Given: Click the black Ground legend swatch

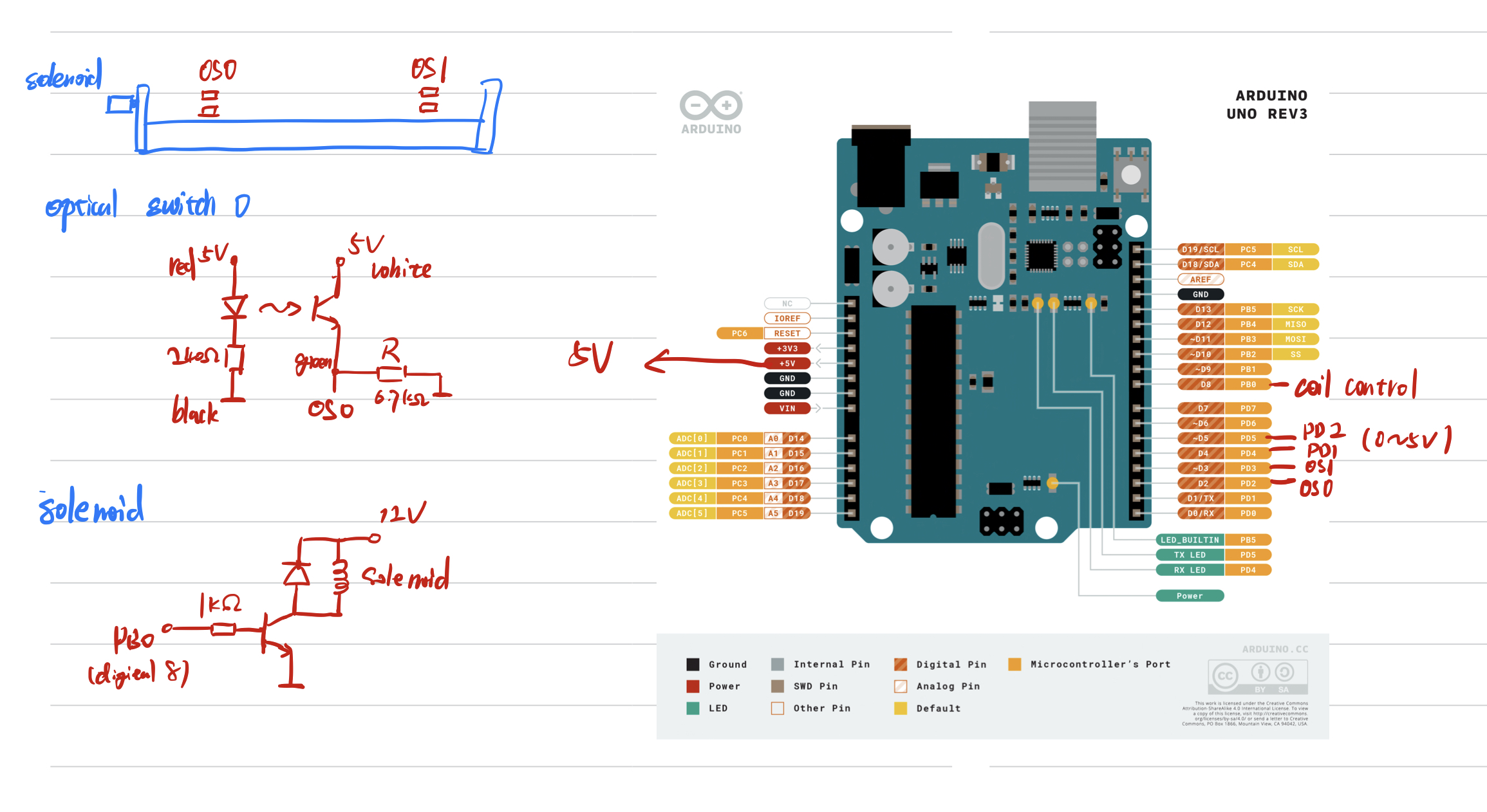Looking at the screenshot, I should (693, 665).
